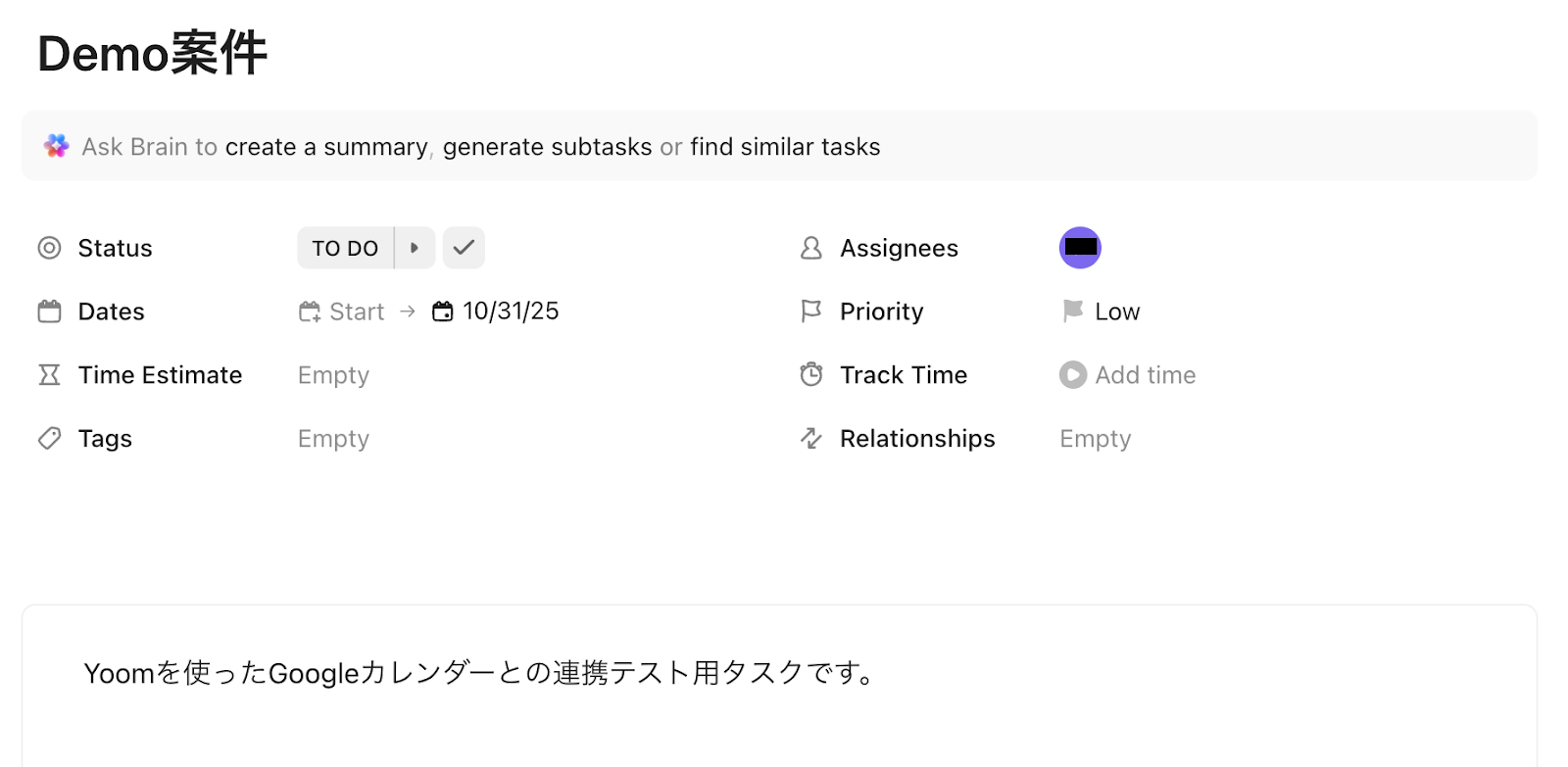Click the Assignees person icon
Viewport: 1568px width, 767px height.
click(811, 248)
